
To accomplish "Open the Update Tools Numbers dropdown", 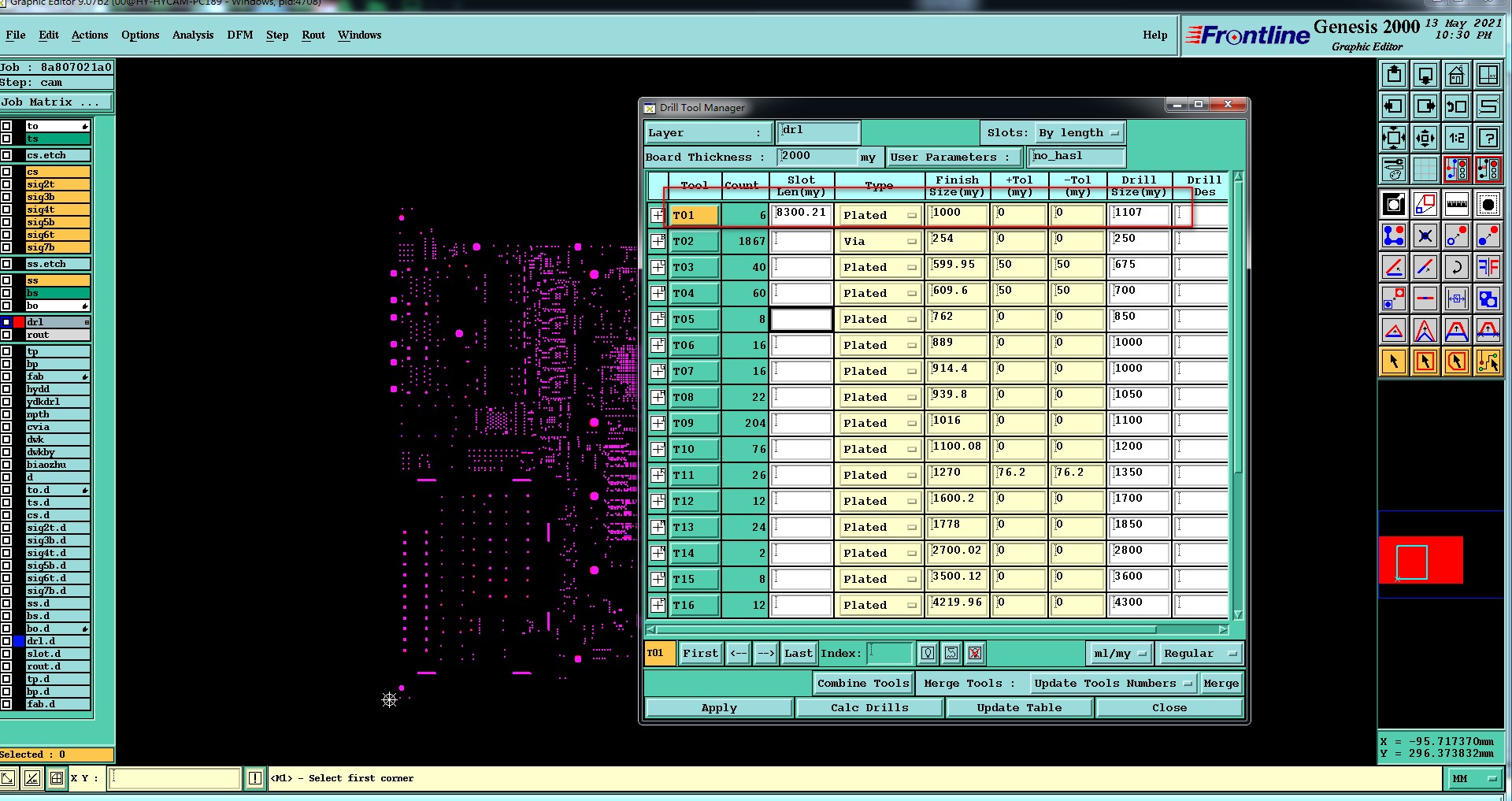I will (x=1114, y=683).
